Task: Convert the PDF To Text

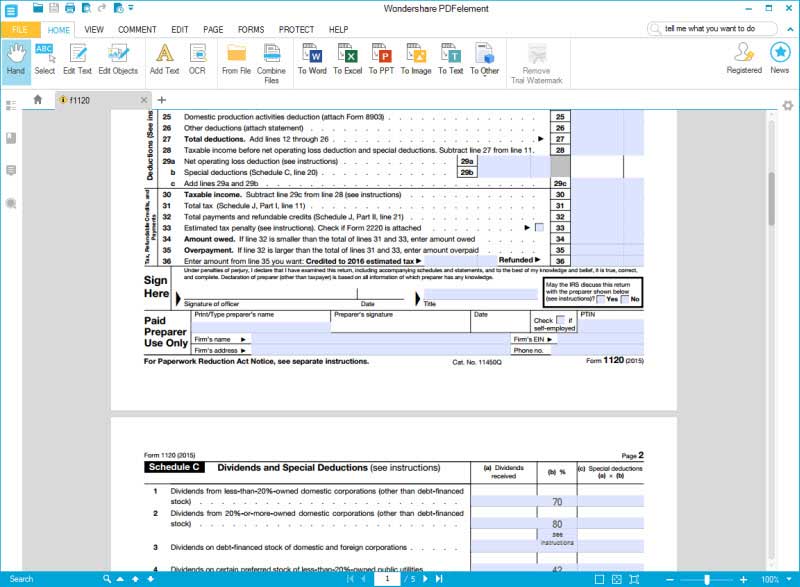Action: tap(451, 60)
